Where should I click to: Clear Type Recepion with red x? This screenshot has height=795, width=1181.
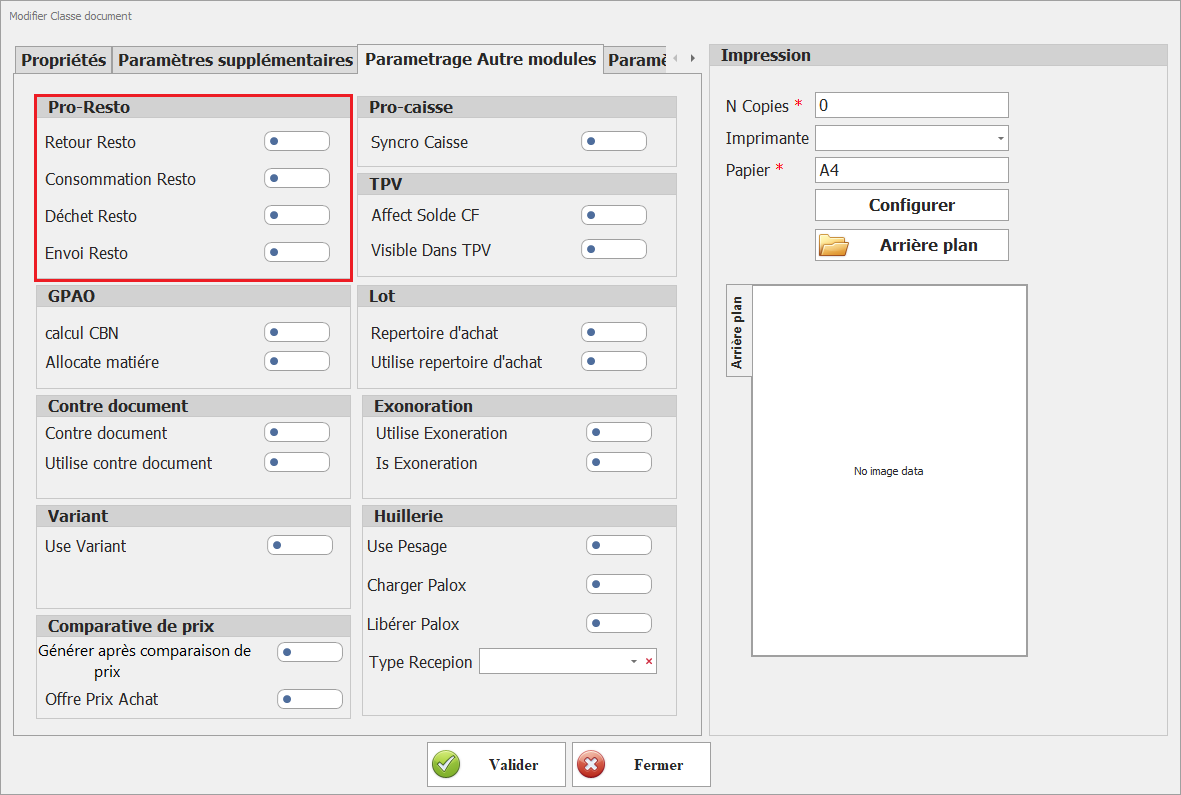click(648, 662)
